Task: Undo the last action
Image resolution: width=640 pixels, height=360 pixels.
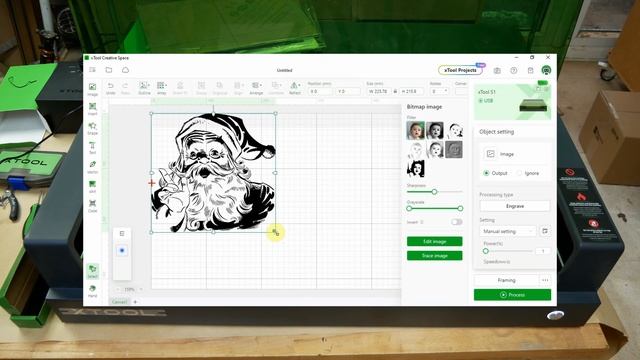Action: (111, 88)
